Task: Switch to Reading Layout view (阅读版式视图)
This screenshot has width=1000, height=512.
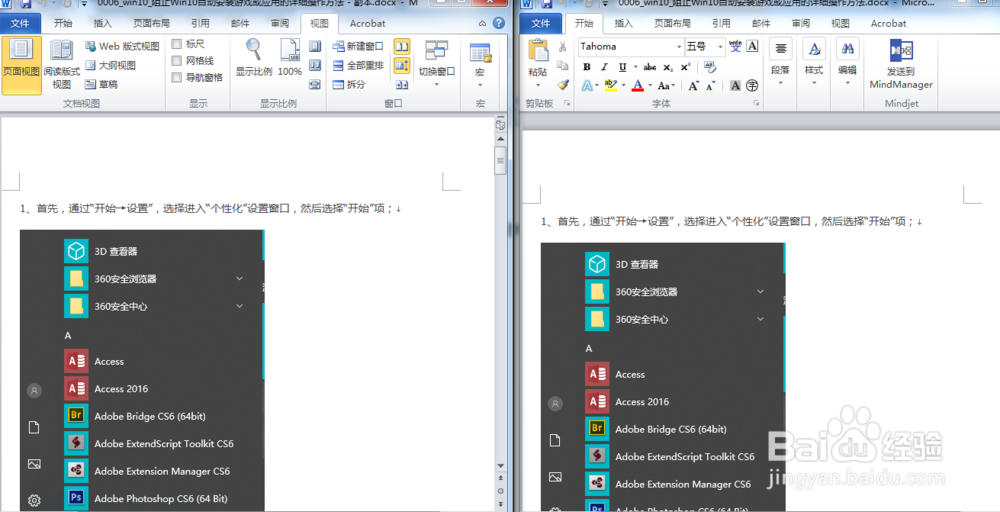Action: [62, 65]
